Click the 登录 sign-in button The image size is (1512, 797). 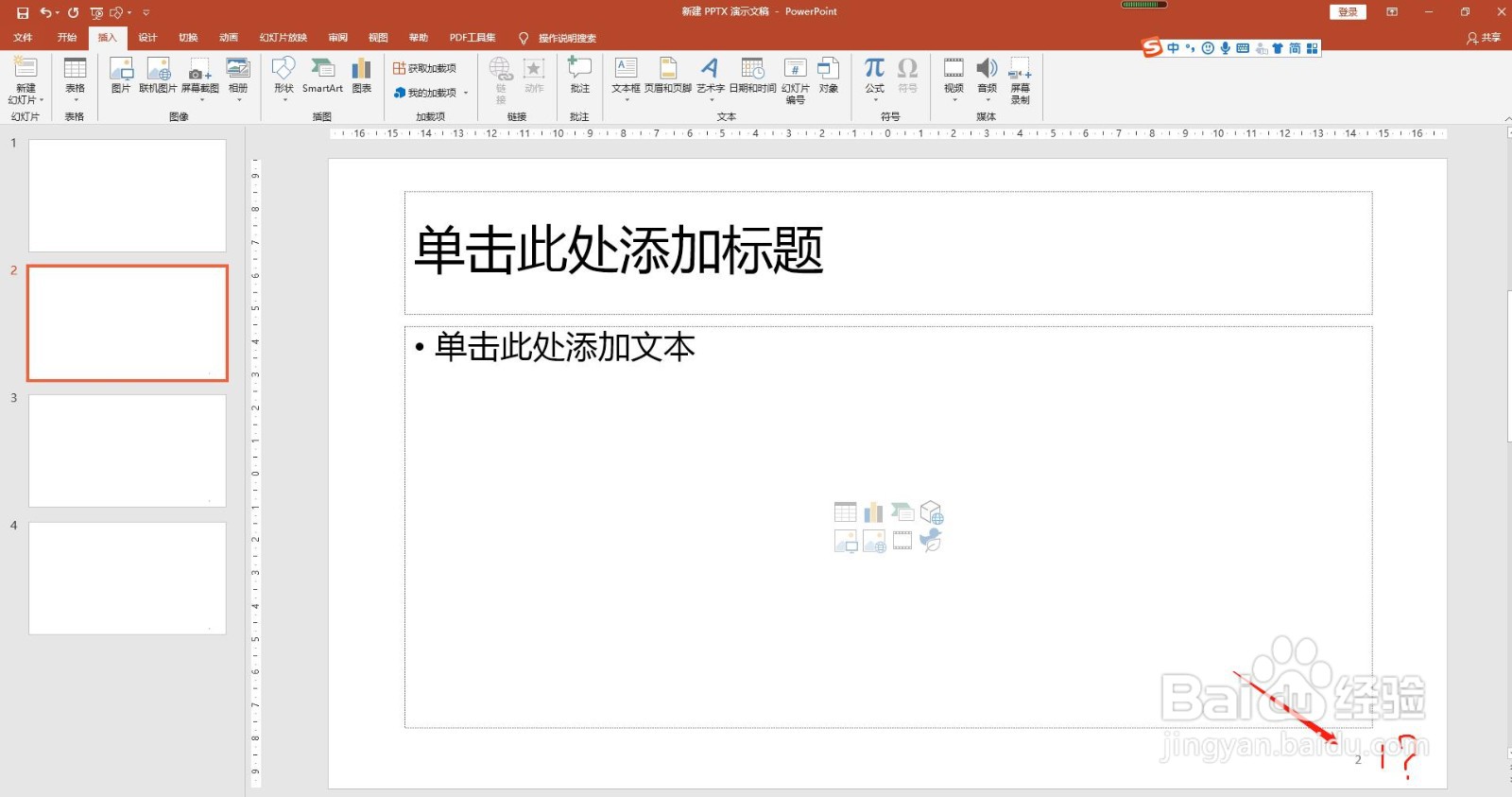[1348, 12]
